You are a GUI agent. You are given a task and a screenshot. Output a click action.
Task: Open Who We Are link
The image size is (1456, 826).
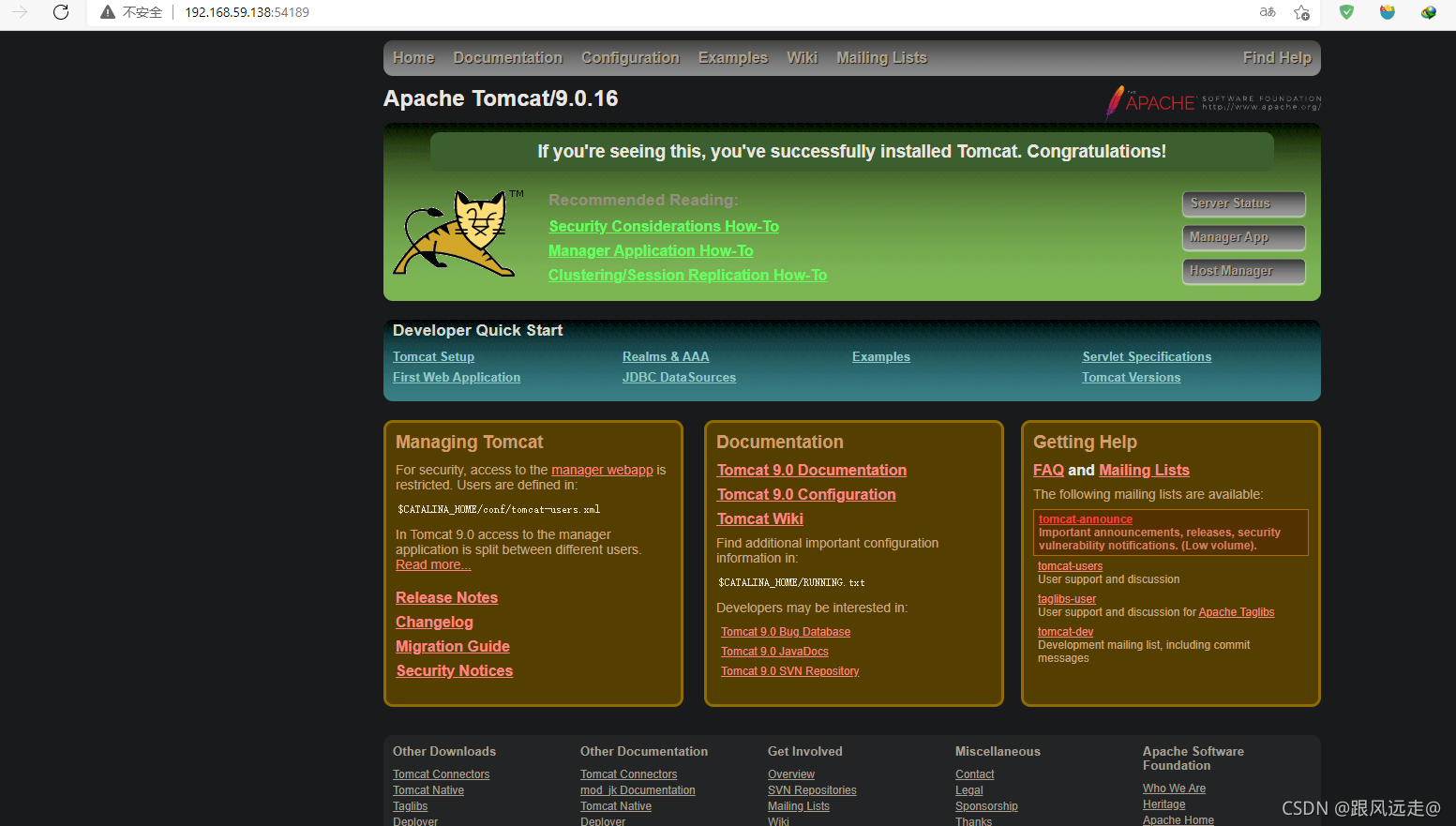pos(1174,788)
